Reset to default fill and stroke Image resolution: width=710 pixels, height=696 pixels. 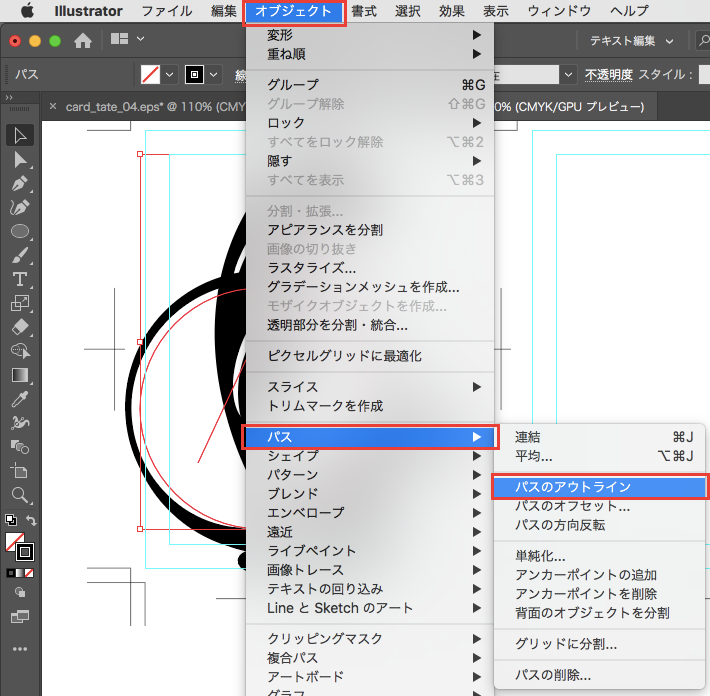[x=10, y=520]
